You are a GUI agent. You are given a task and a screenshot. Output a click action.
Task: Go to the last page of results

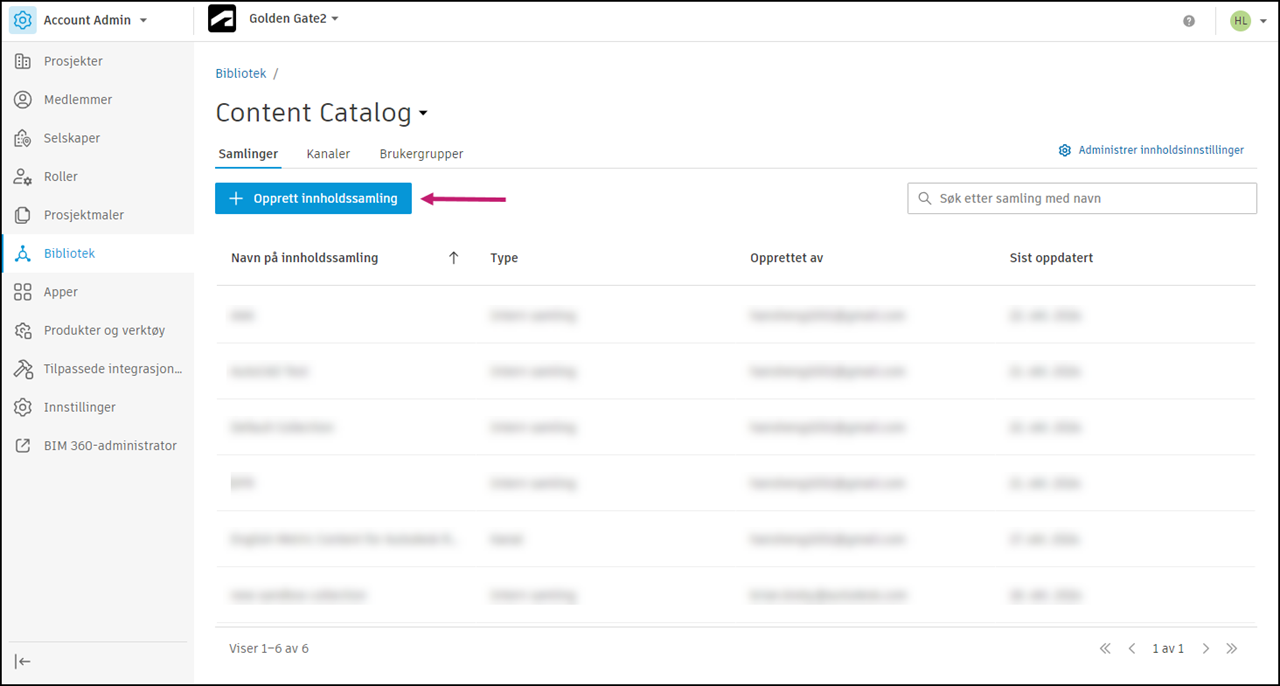(1232, 649)
